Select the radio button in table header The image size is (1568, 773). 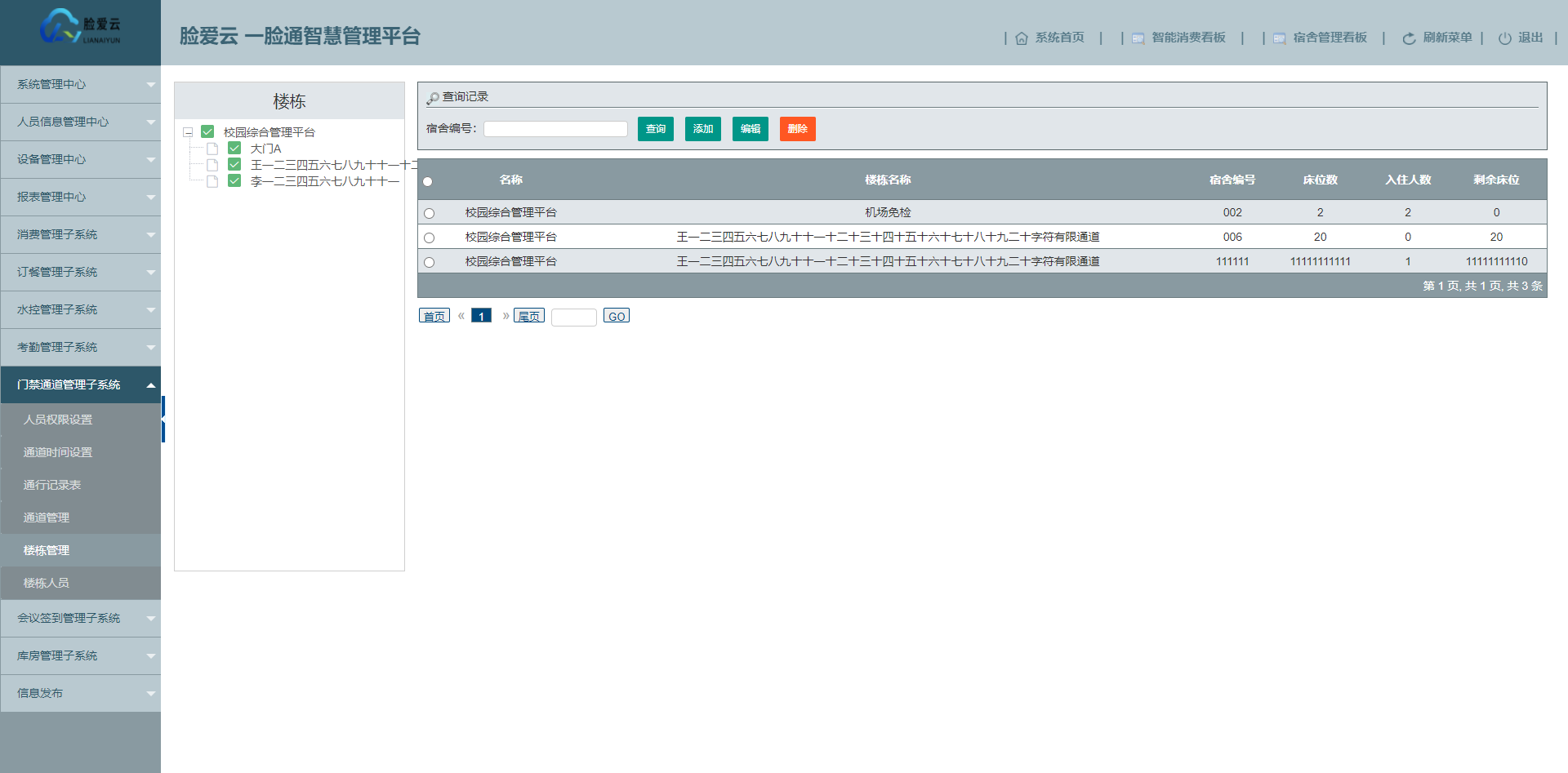[x=428, y=181]
